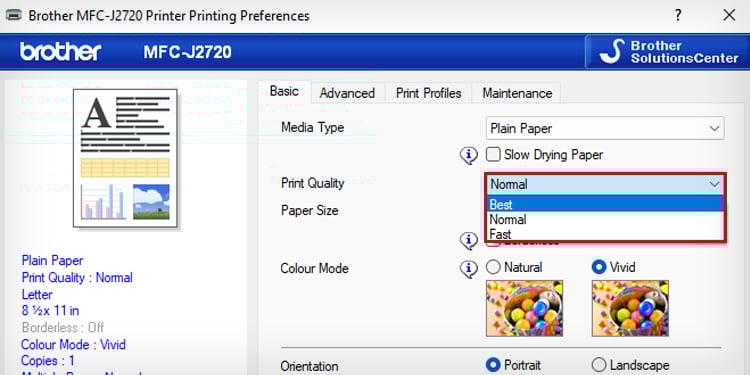Select Portrait orientation

click(x=493, y=365)
